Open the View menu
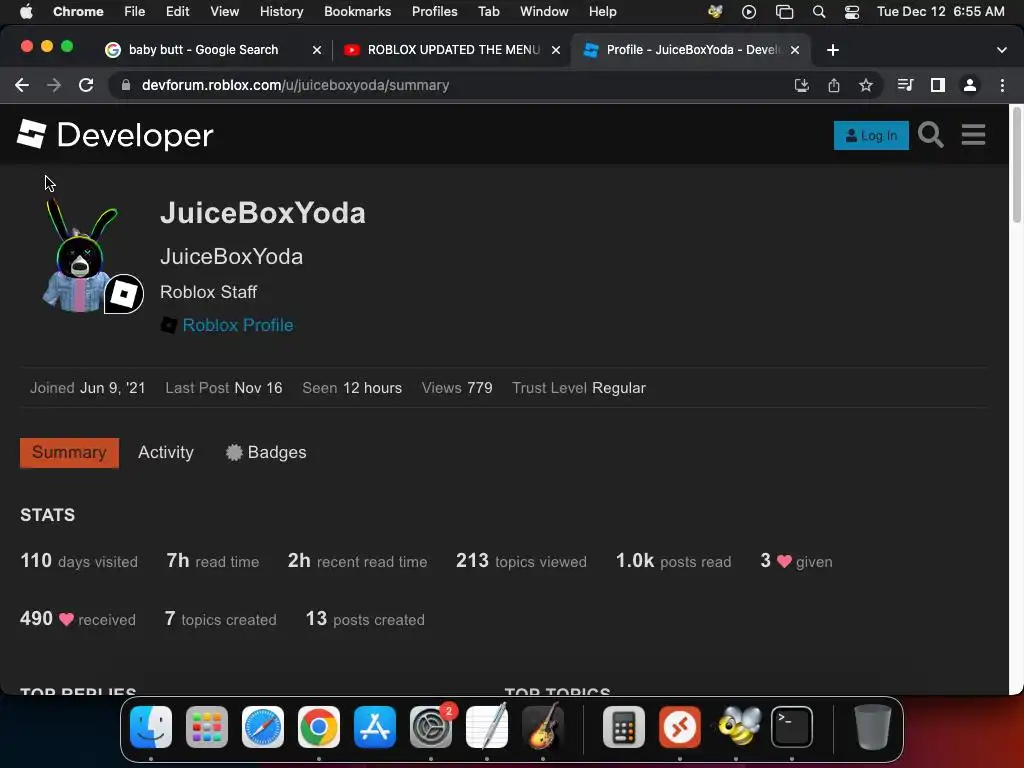Screen dimensions: 1024x768 pos(224,12)
